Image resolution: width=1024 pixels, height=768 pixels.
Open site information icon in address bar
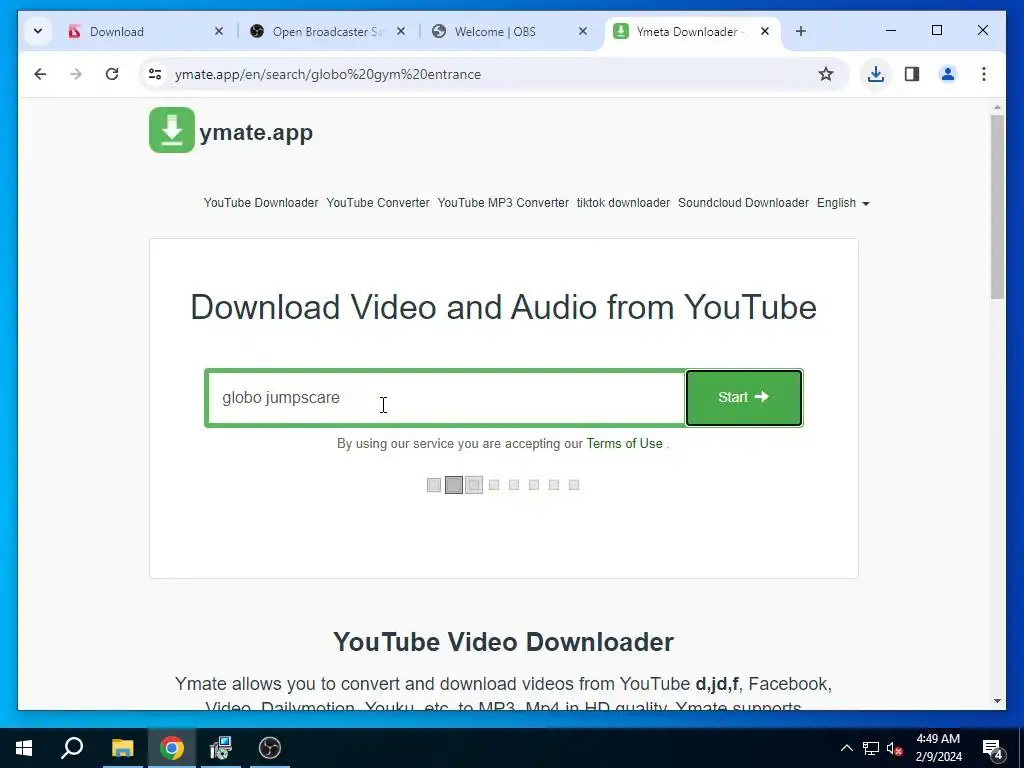tap(155, 74)
